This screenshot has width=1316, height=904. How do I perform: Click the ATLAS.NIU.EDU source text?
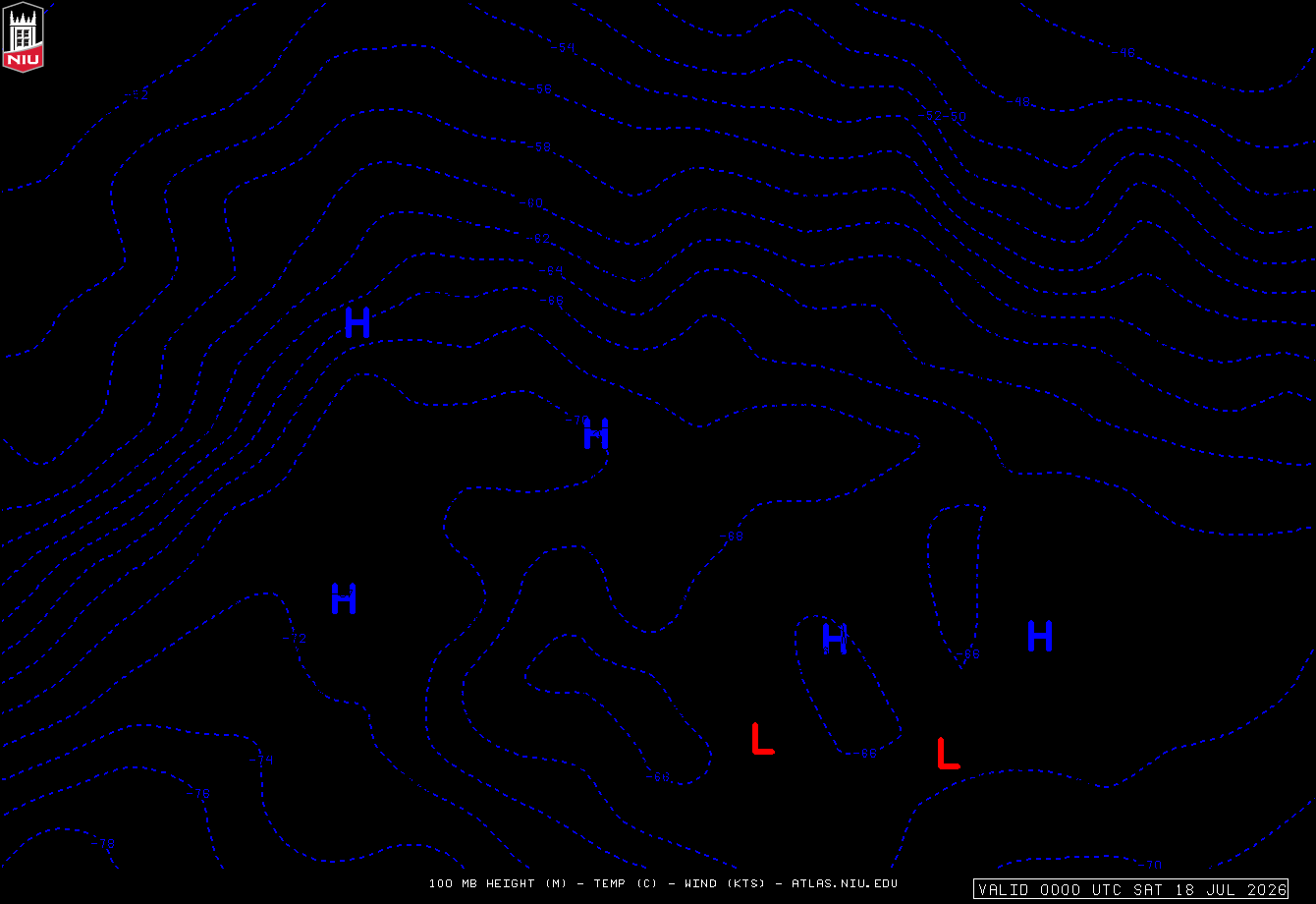coord(845,883)
